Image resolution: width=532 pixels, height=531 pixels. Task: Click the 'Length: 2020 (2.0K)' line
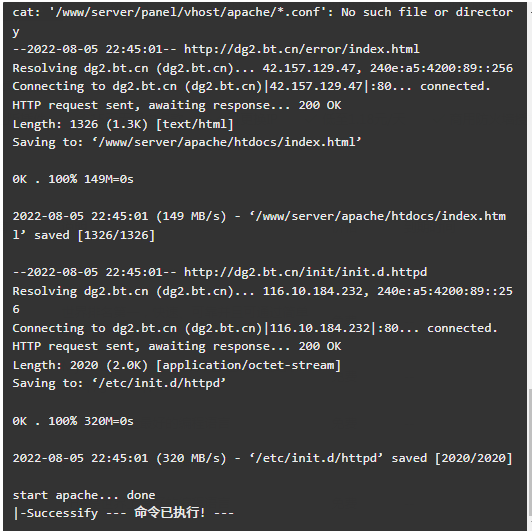pyautogui.click(x=177, y=365)
